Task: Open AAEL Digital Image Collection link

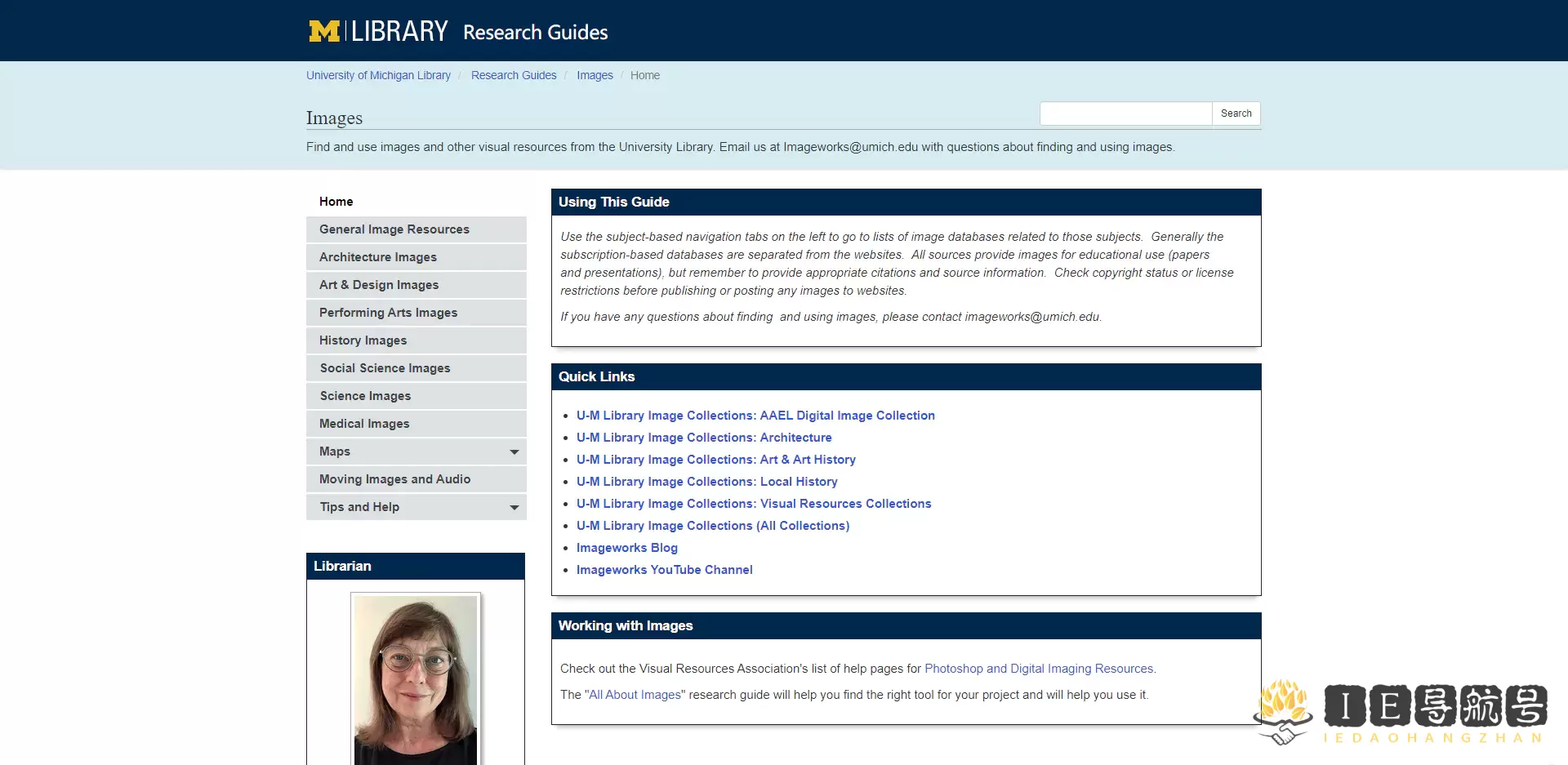Action: click(755, 416)
